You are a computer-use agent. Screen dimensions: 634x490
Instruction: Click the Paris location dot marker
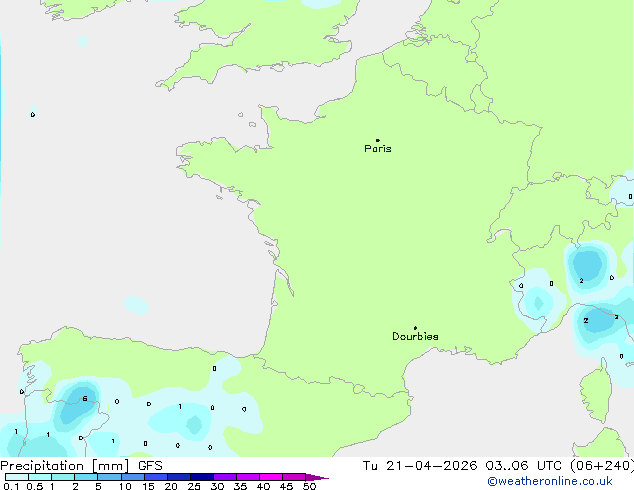click(x=378, y=140)
